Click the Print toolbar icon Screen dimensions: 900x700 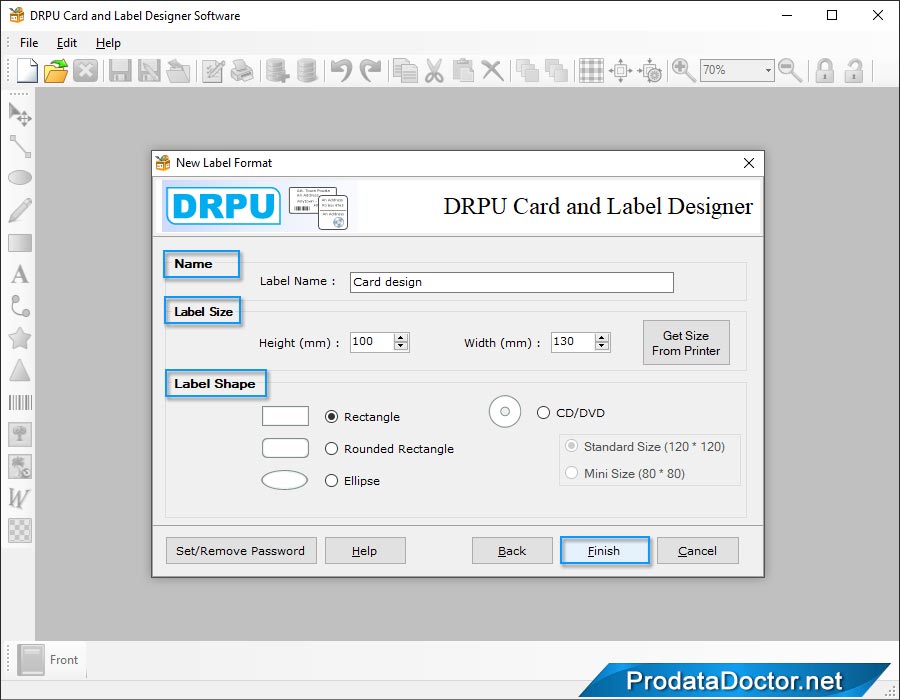point(242,71)
